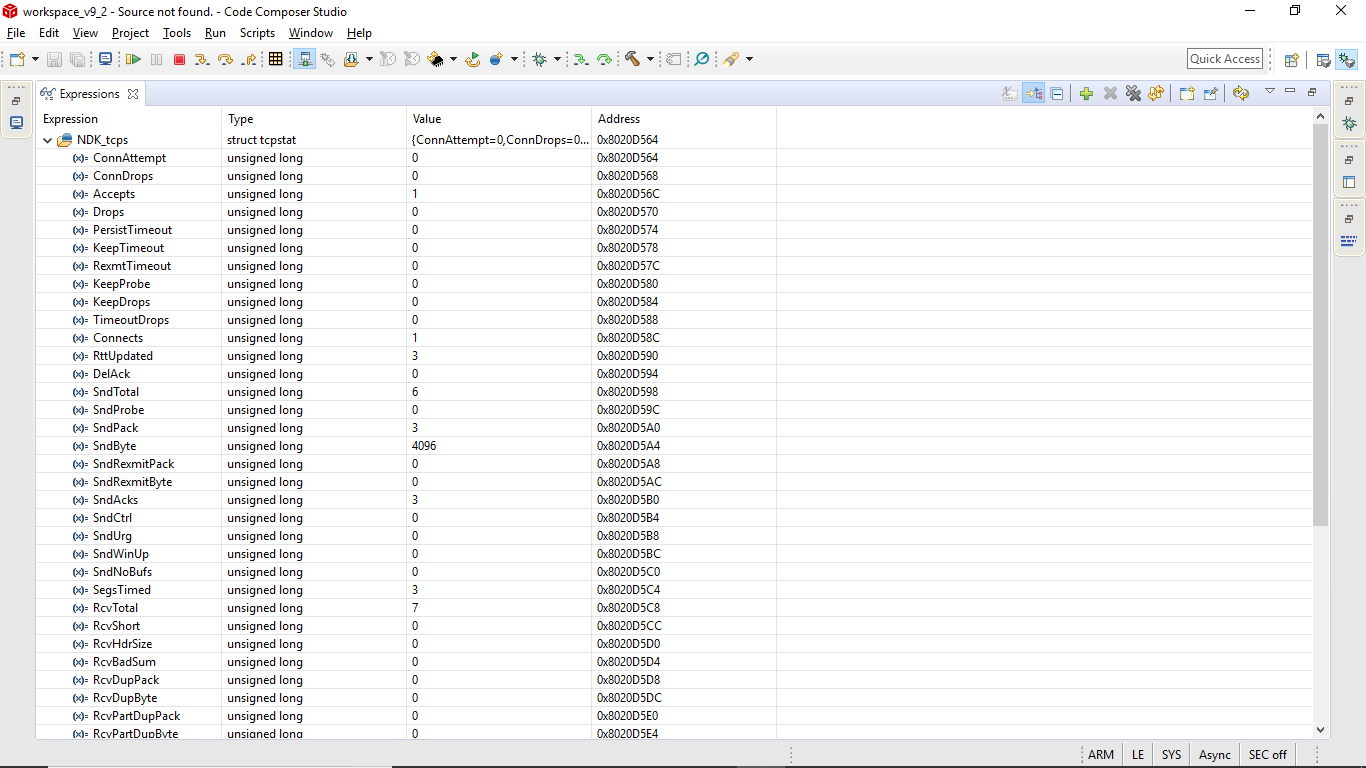The height and width of the screenshot is (768, 1366).
Task: Terminate the debug session with red square
Action: [180, 59]
